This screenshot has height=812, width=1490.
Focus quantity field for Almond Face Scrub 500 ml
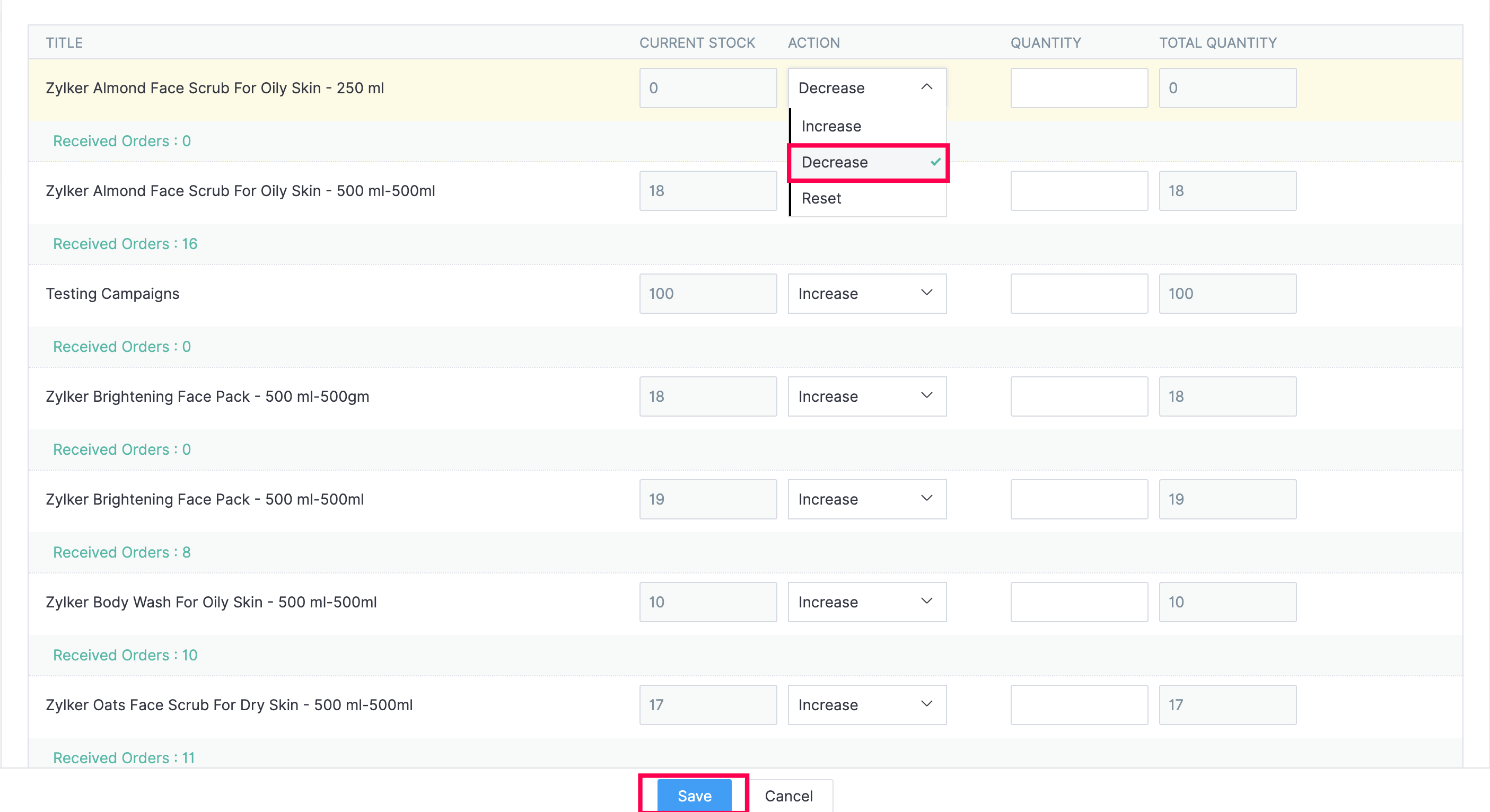pyautogui.click(x=1079, y=191)
